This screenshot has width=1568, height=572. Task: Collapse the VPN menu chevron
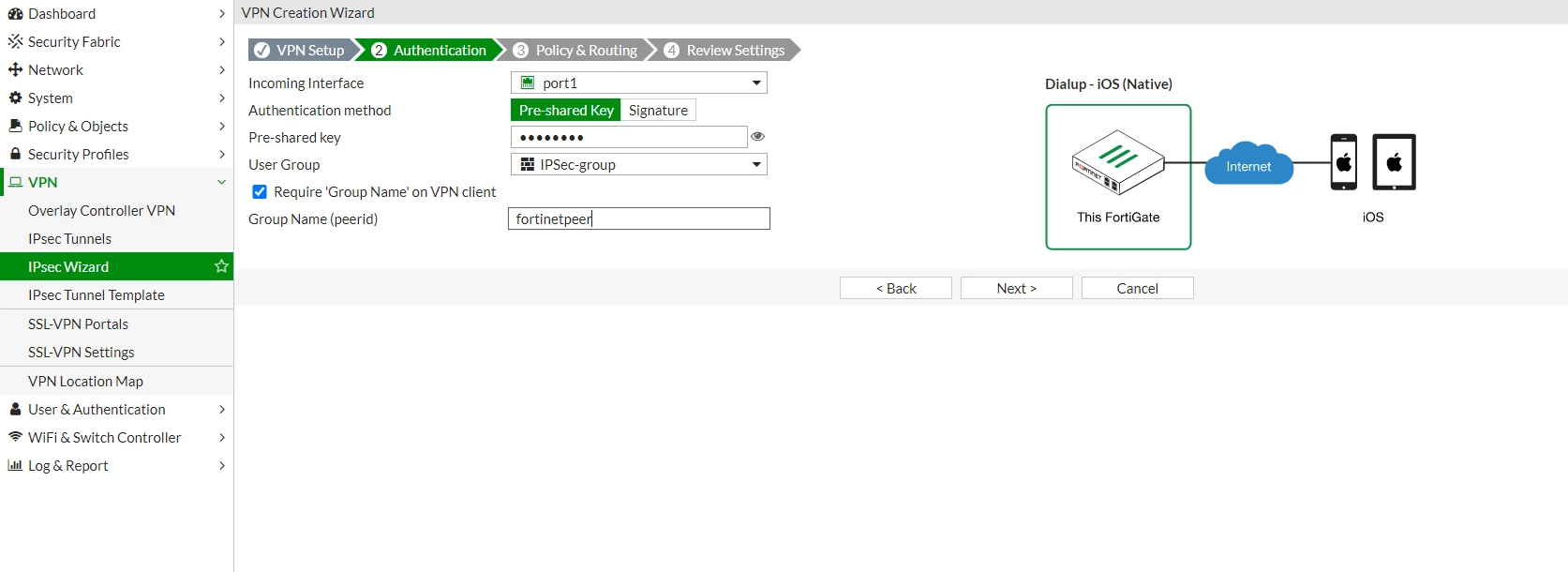222,182
